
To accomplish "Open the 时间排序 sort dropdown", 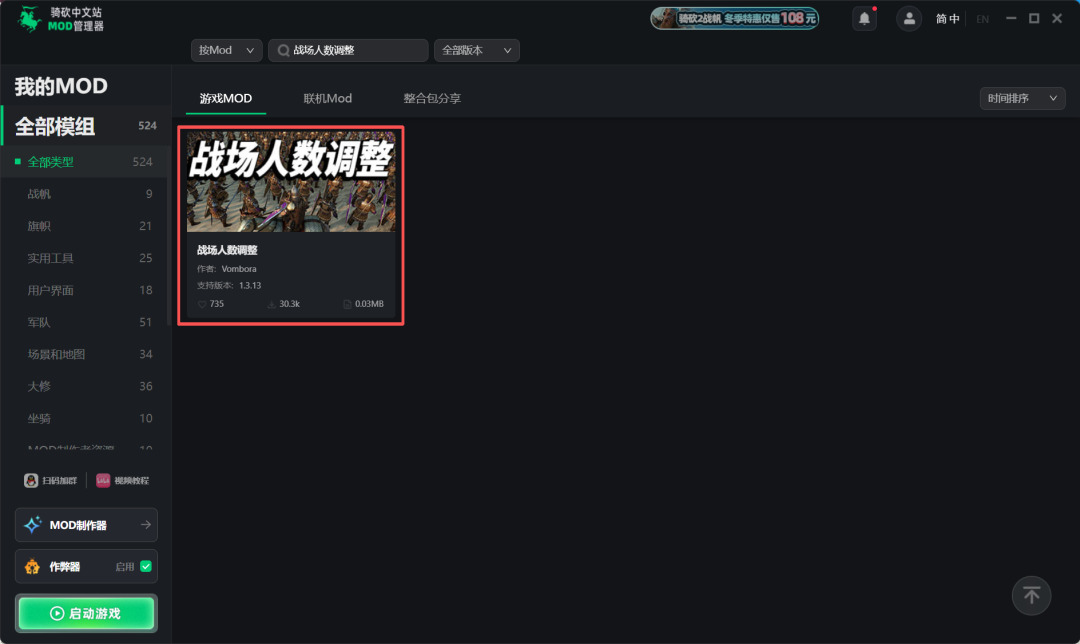I will [1022, 98].
